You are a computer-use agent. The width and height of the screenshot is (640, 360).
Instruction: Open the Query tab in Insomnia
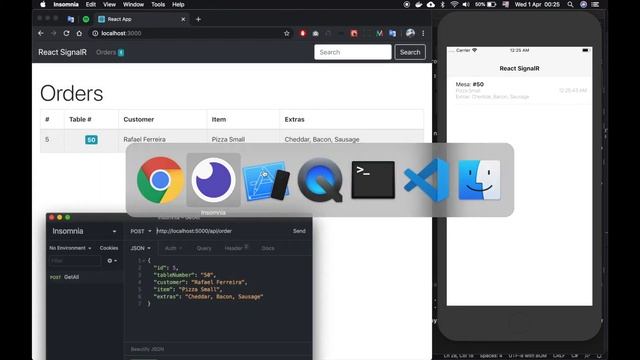tap(204, 248)
